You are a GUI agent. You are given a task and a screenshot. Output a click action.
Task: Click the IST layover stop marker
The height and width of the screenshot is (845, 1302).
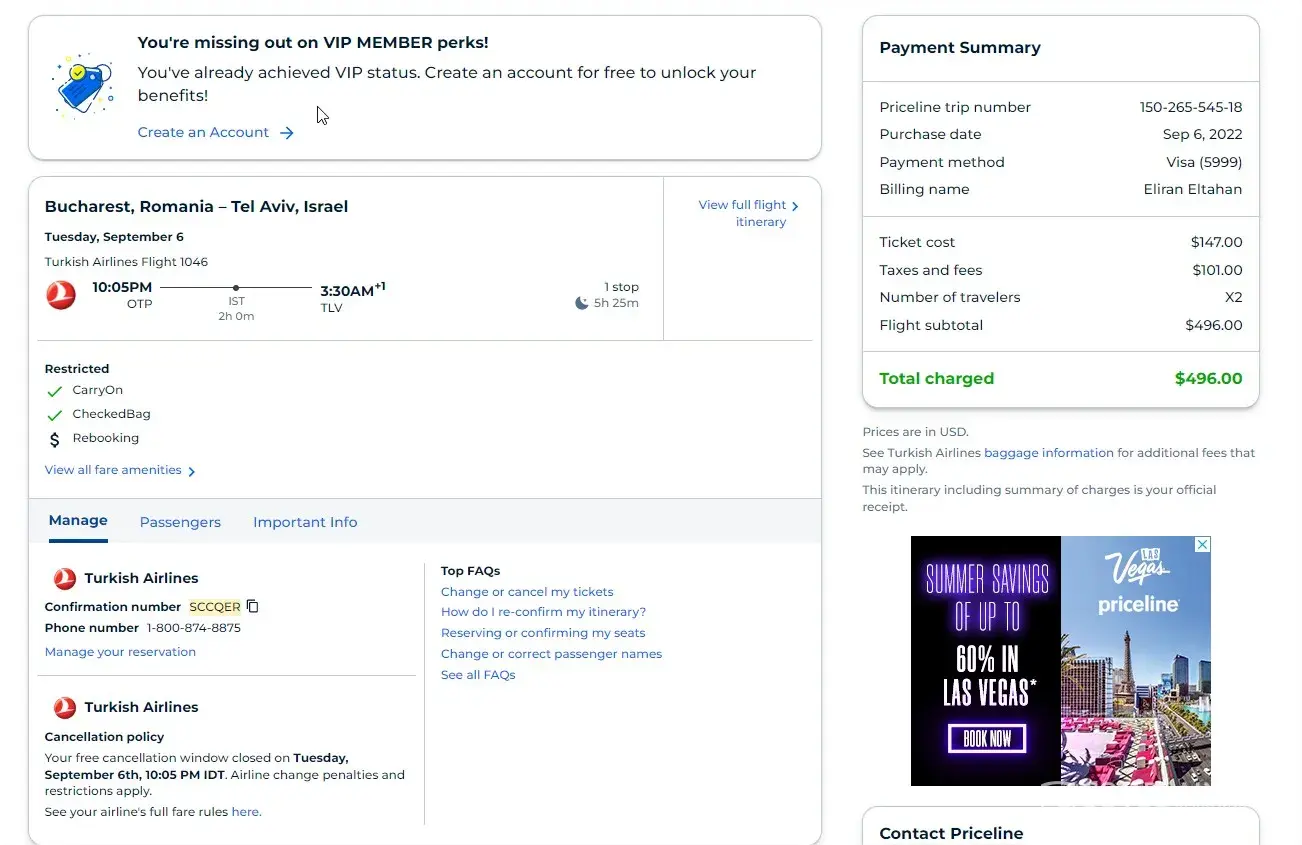point(236,288)
